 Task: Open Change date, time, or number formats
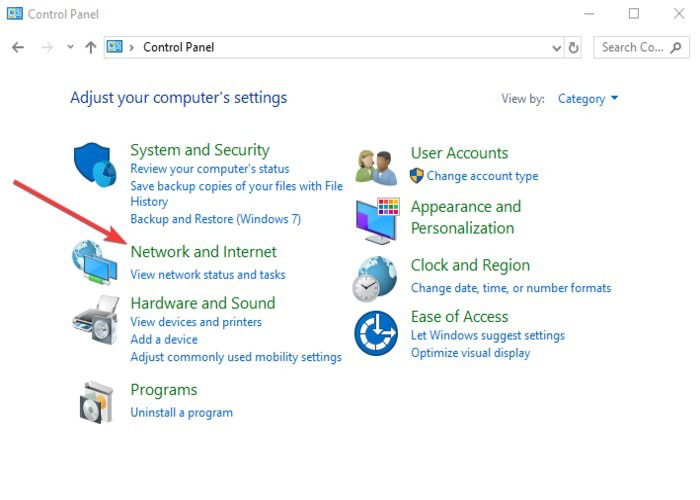[511, 288]
